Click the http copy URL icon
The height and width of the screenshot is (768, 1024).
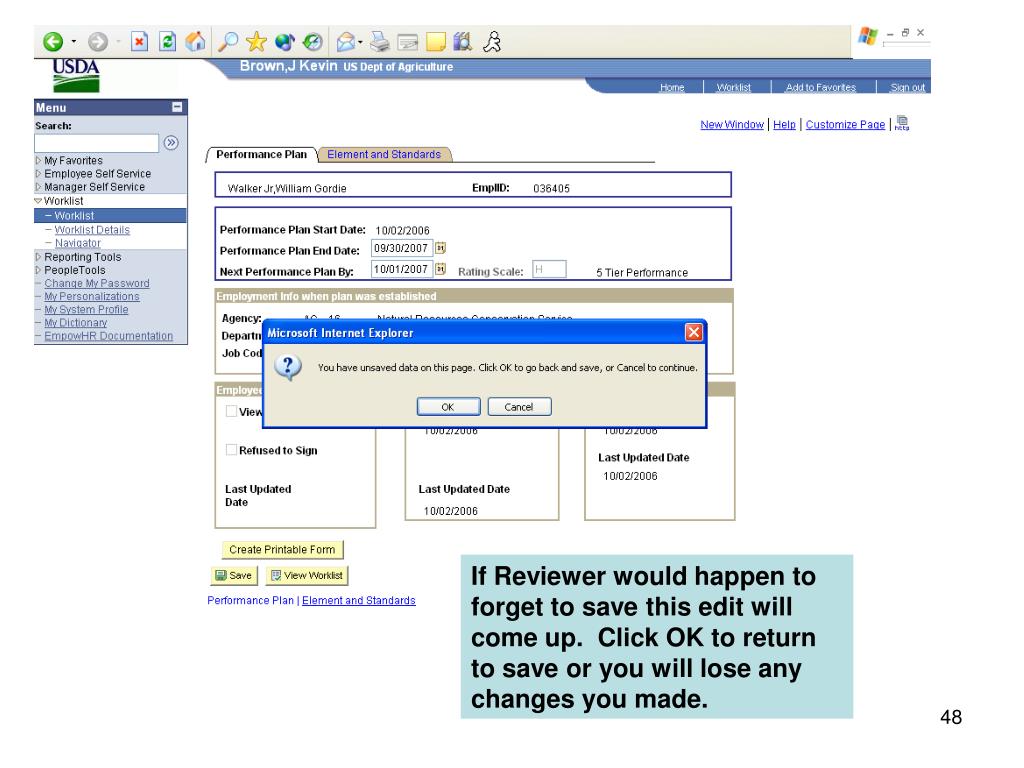(x=903, y=123)
